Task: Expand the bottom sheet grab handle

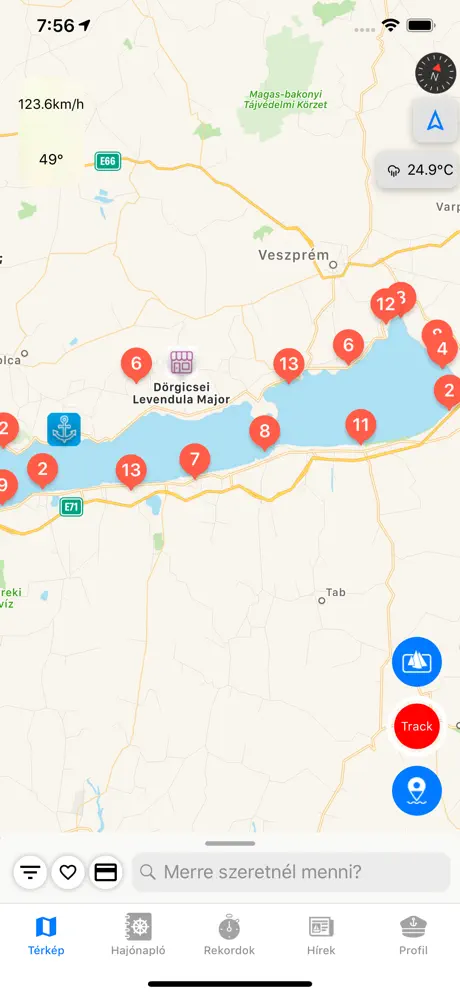Action: [x=230, y=844]
